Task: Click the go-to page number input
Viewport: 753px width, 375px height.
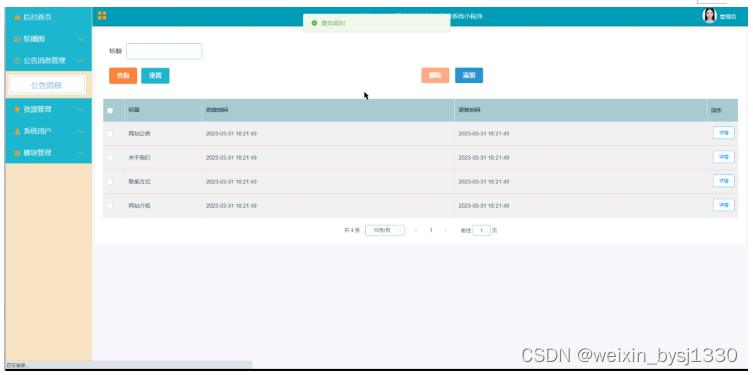Action: click(x=482, y=230)
